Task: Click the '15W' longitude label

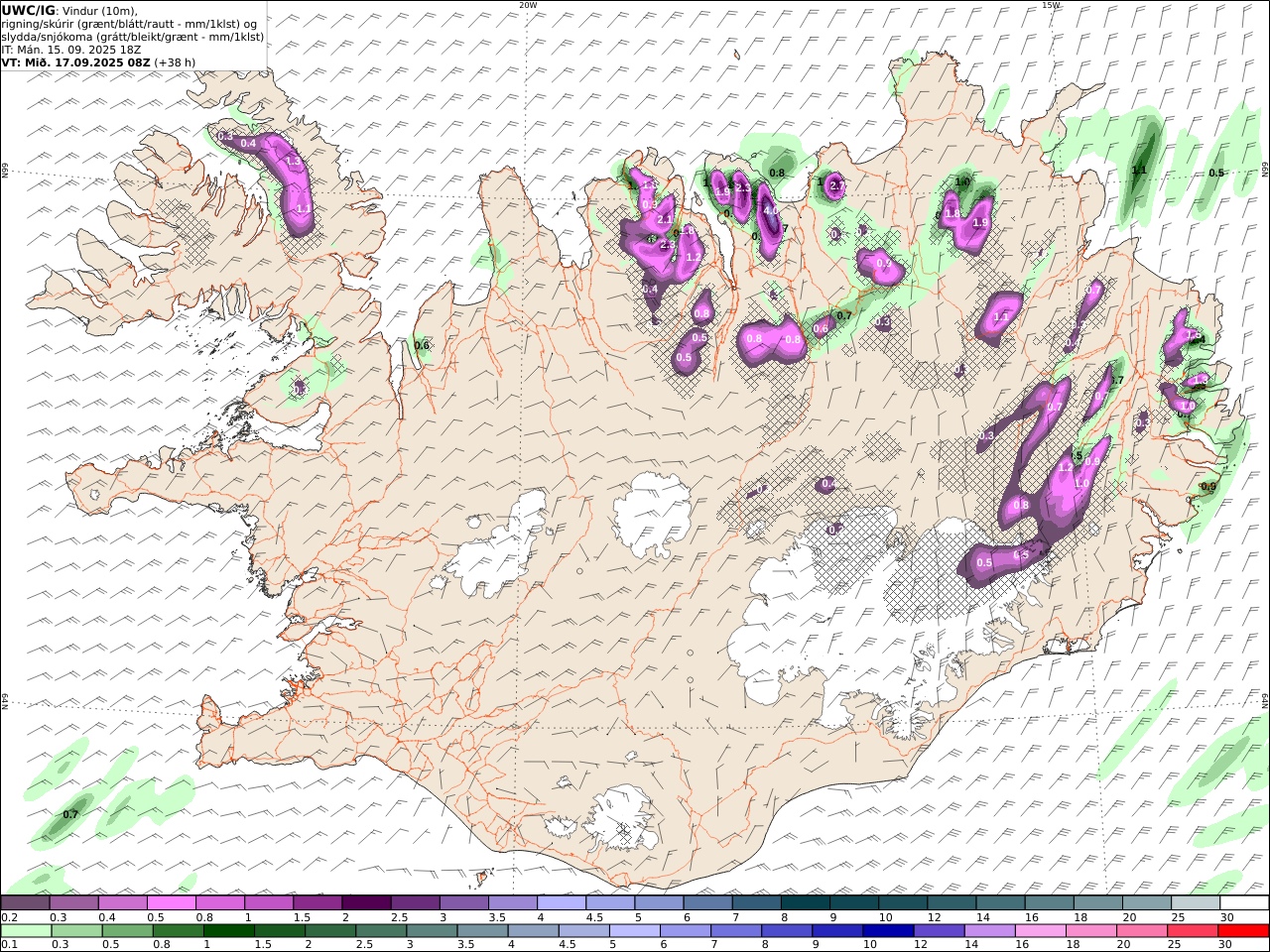Action: 1051,5
